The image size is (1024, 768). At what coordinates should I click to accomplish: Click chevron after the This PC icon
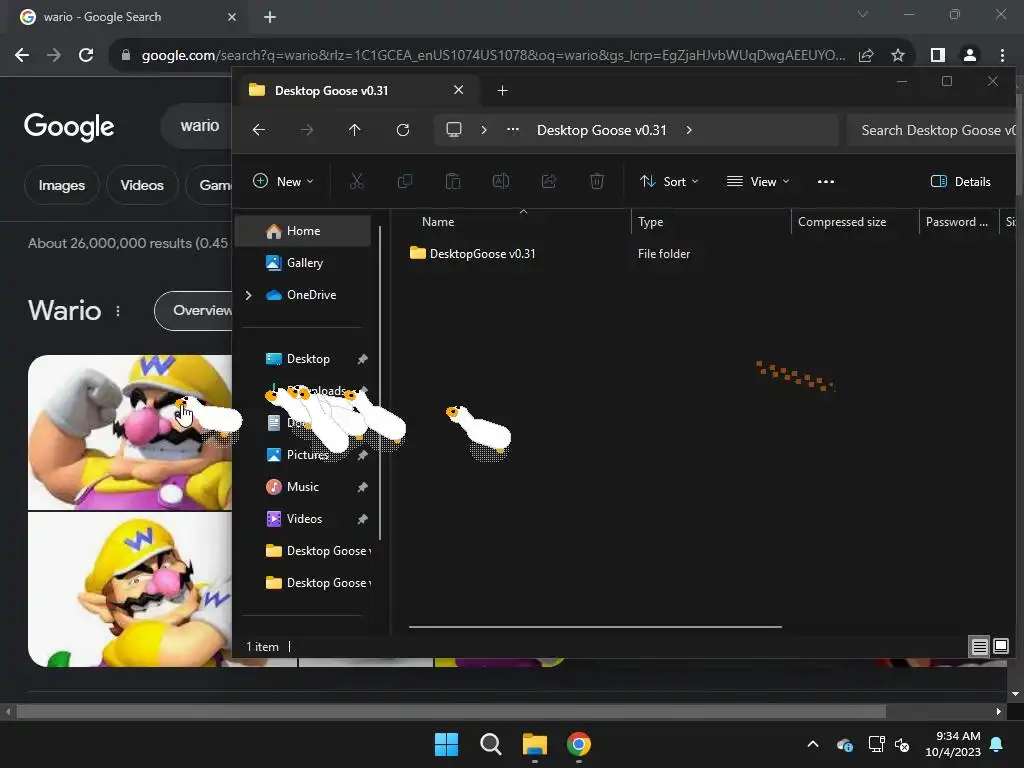click(x=484, y=130)
